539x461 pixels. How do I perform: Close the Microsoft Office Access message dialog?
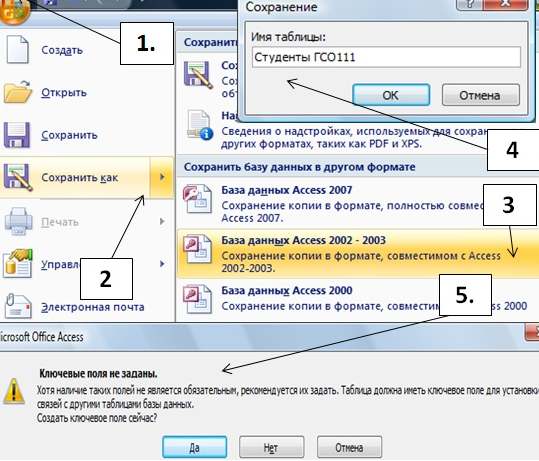click(x=533, y=332)
